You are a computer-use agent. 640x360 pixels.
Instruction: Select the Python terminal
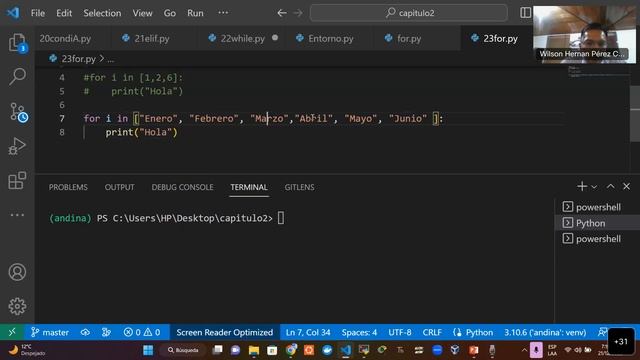[x=598, y=223]
